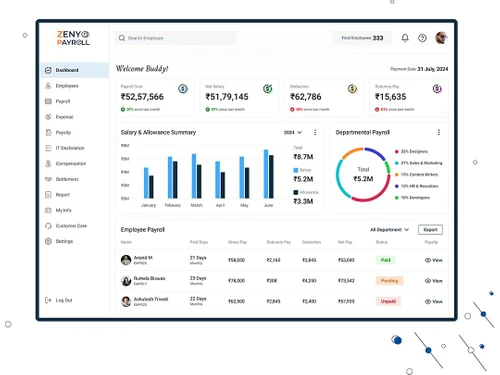Click the Statutory Pay card icon

437,89
